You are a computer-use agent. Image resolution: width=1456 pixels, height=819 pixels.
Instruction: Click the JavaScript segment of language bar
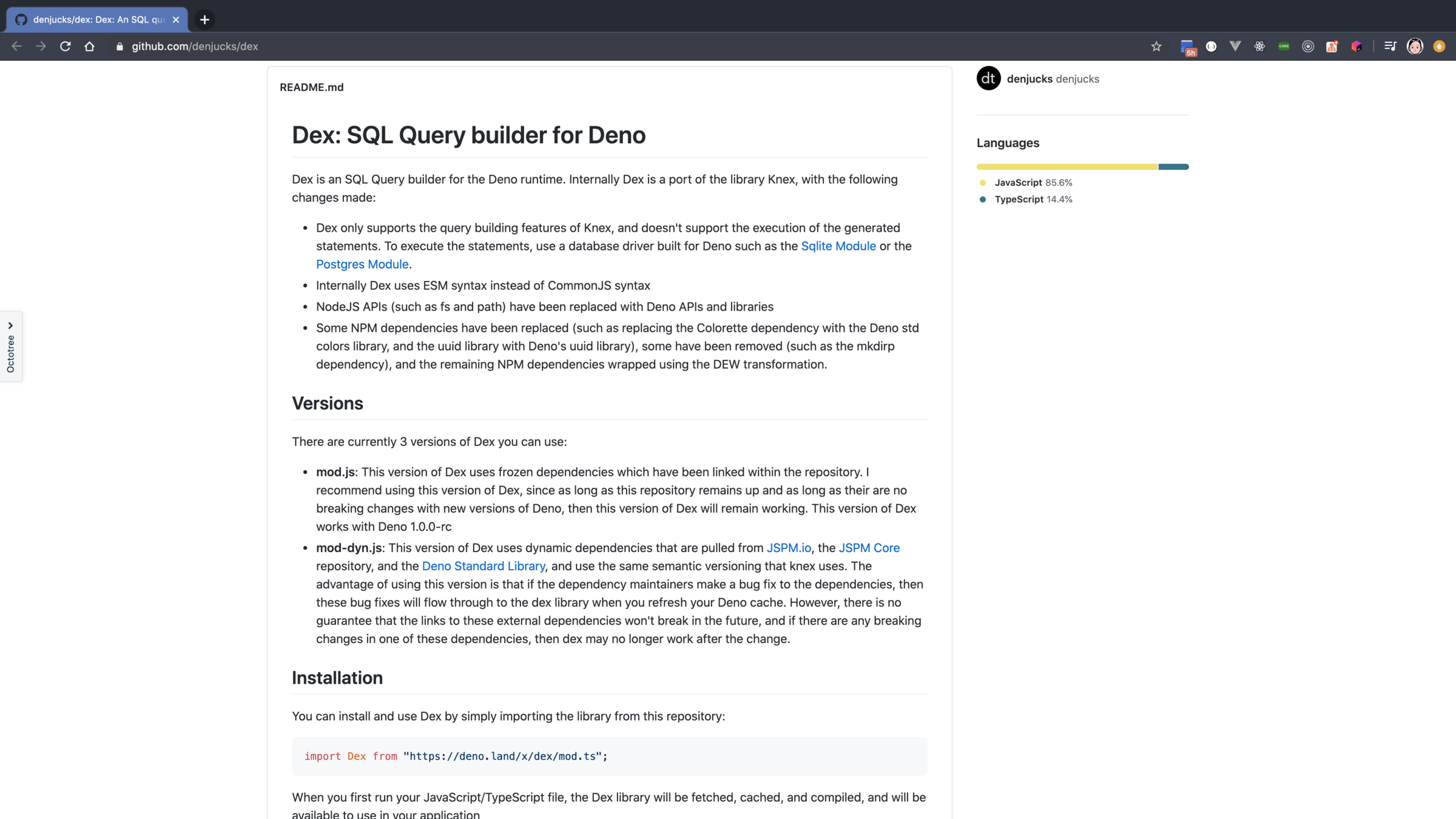(x=1067, y=167)
